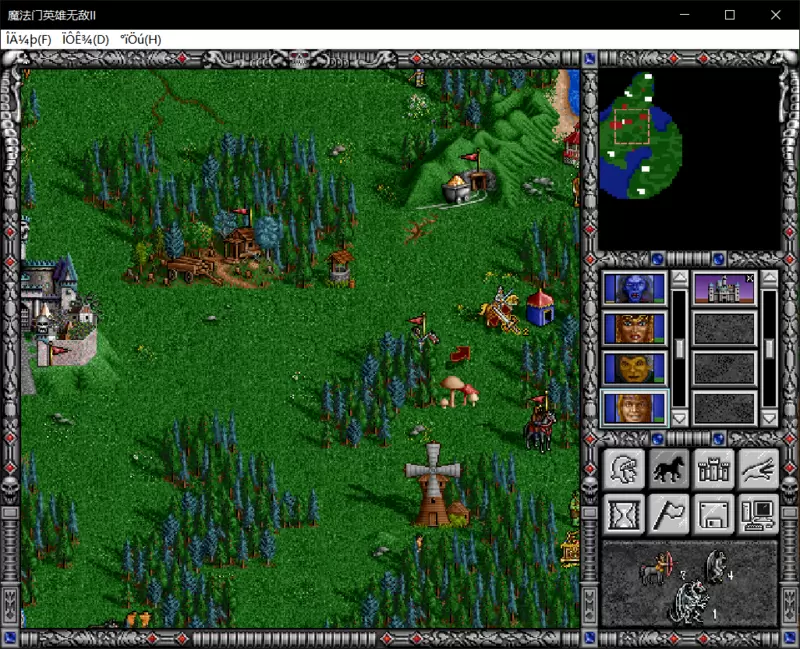
Task: Select the castle thumbnail in the town list
Action: (724, 288)
